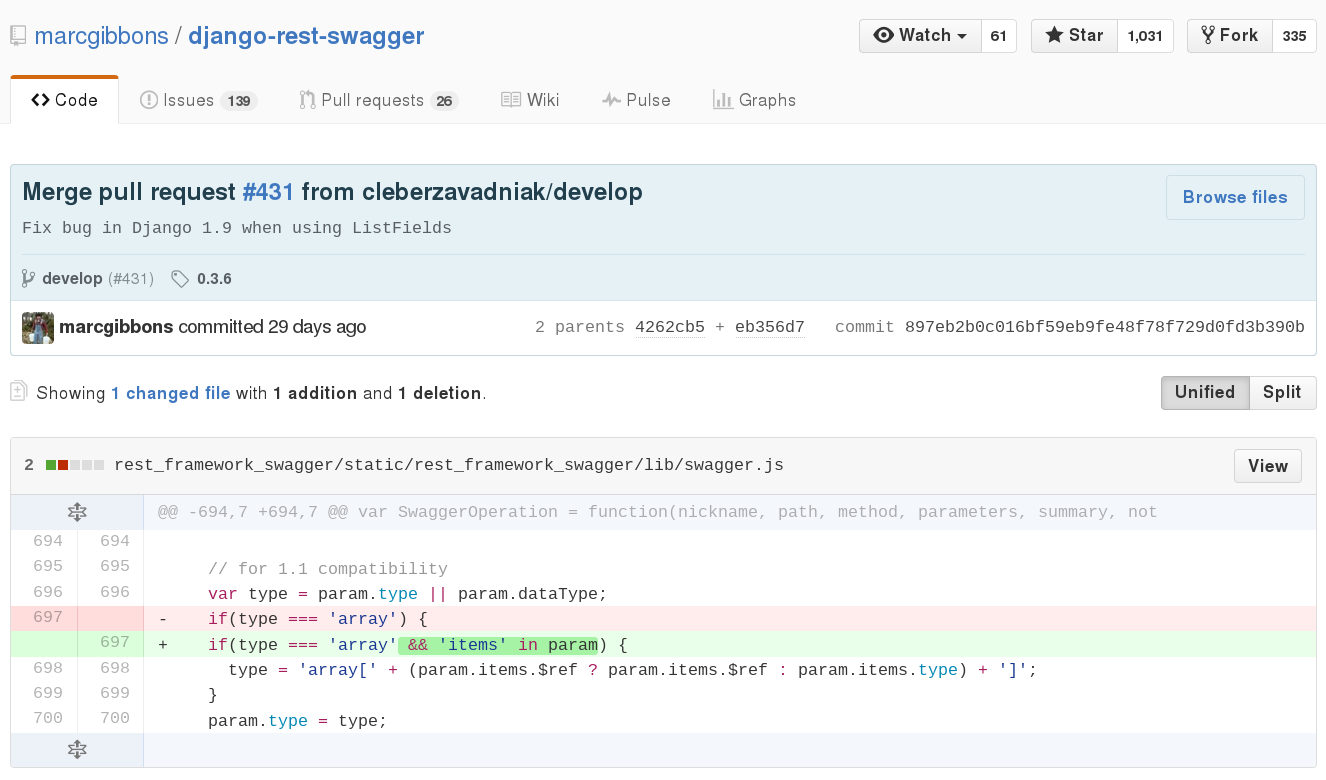Viewport: 1326px width, 780px height.
Task: Click View button for swagger.js
Action: tap(1268, 466)
